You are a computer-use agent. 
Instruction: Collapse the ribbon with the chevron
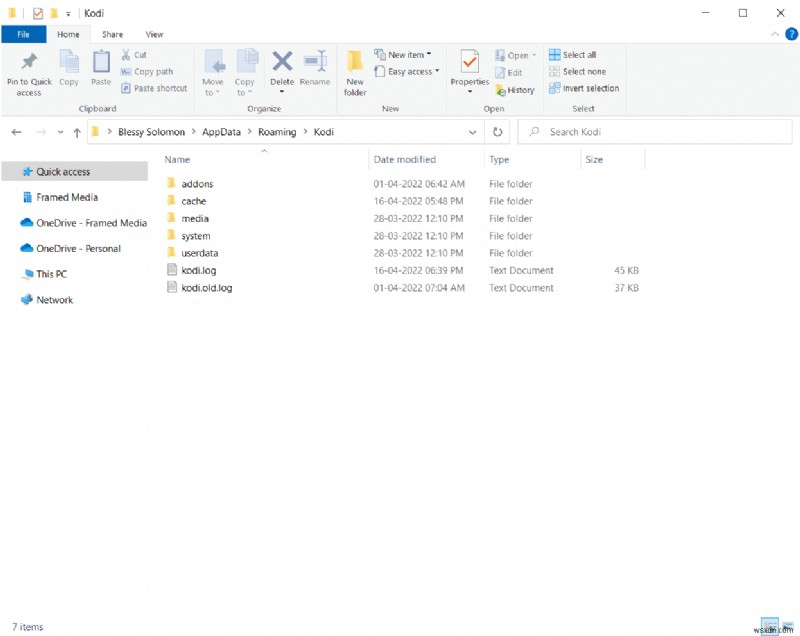click(774, 34)
